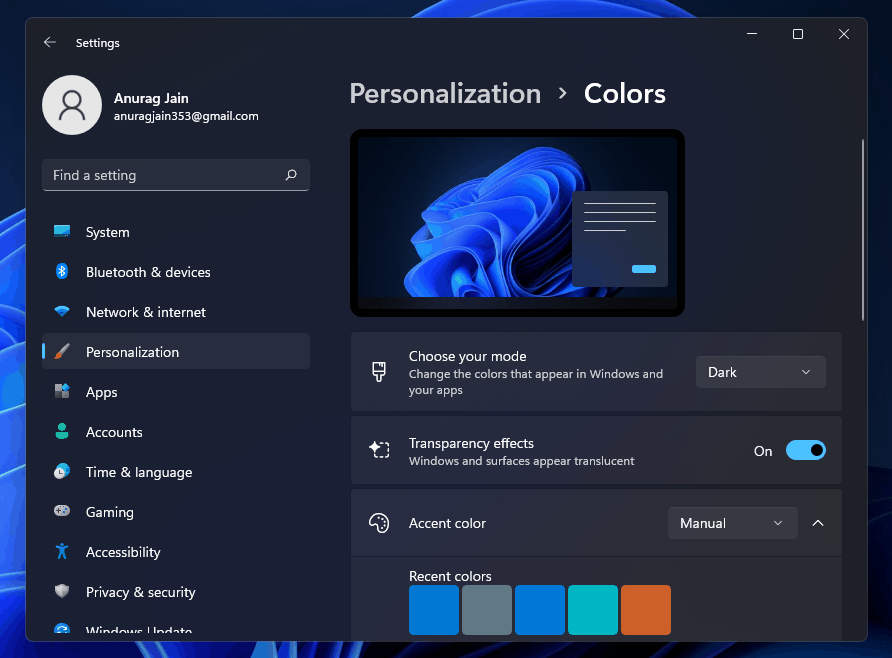Click the Privacy shield icon
Screen dimensions: 892x658
(62, 591)
